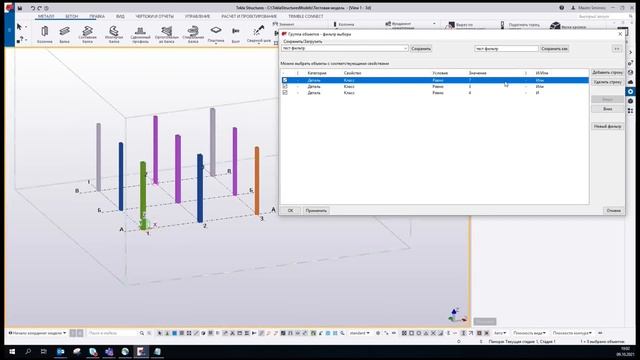Select the Ортогональная балка tool
Screen dimensions: 640x360
[x=167, y=34]
